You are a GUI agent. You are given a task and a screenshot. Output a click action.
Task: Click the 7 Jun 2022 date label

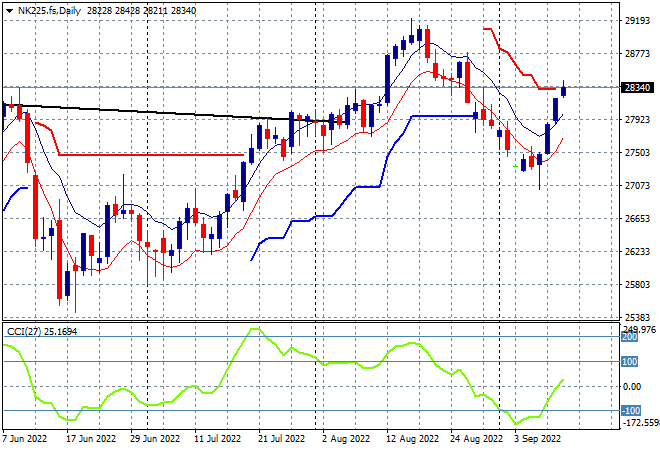click(x=24, y=439)
